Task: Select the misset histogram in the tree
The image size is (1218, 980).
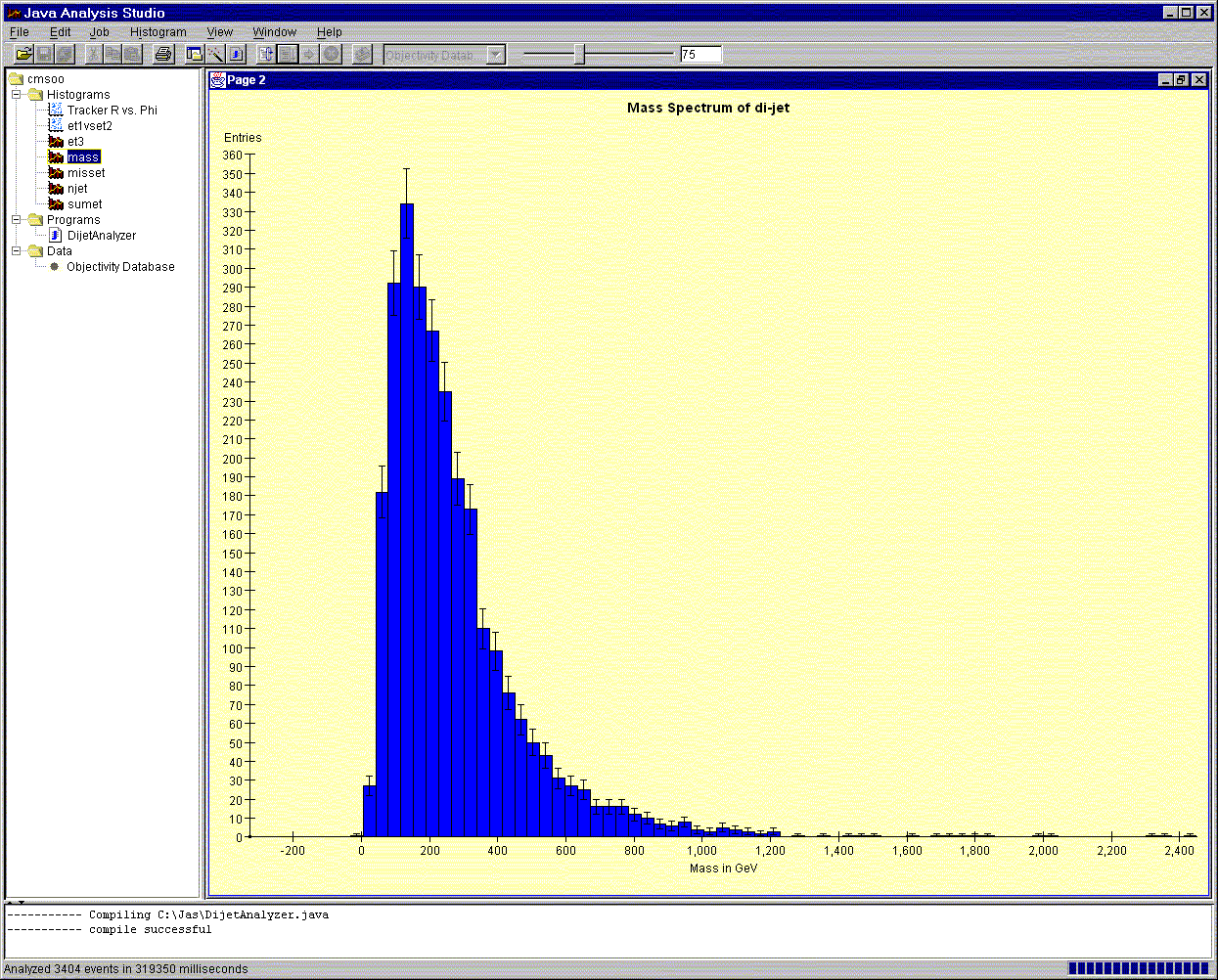Action: [x=86, y=172]
